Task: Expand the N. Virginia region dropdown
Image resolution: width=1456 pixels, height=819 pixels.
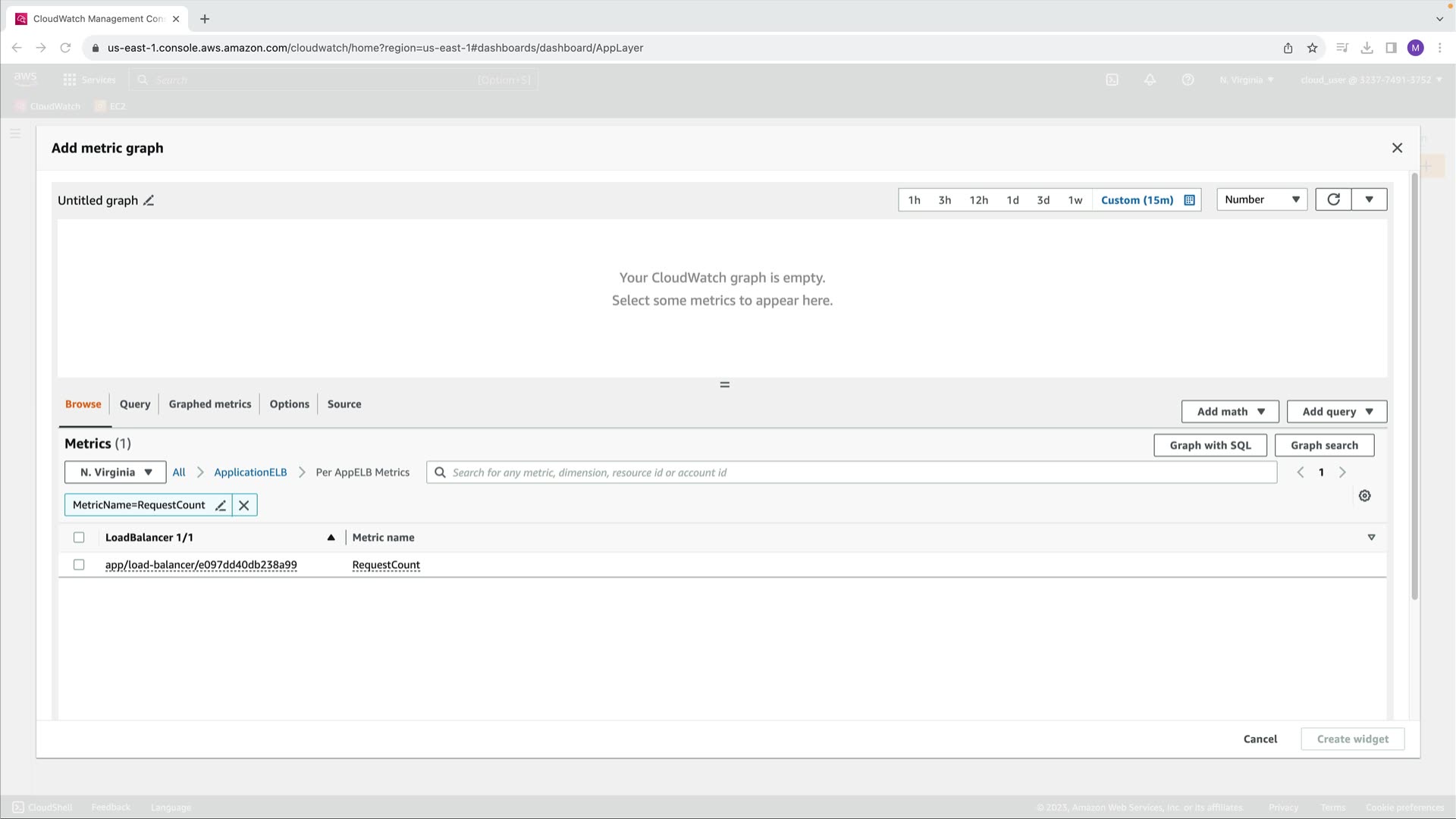Action: tap(115, 472)
